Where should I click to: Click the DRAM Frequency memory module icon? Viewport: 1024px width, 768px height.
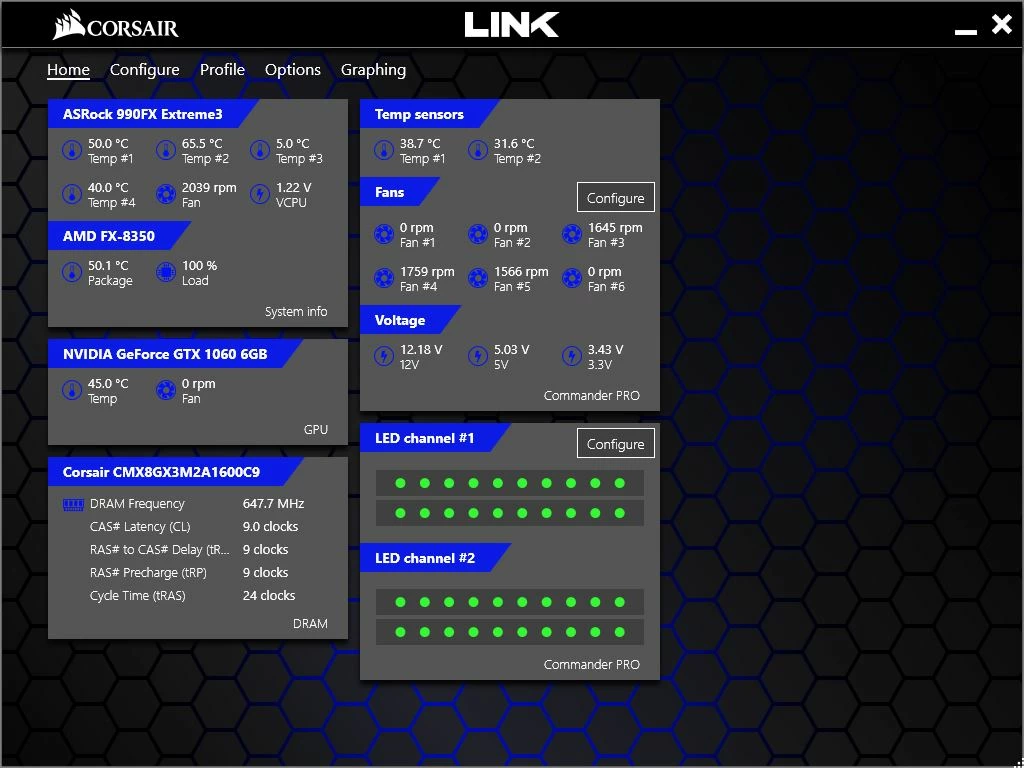[x=73, y=504]
